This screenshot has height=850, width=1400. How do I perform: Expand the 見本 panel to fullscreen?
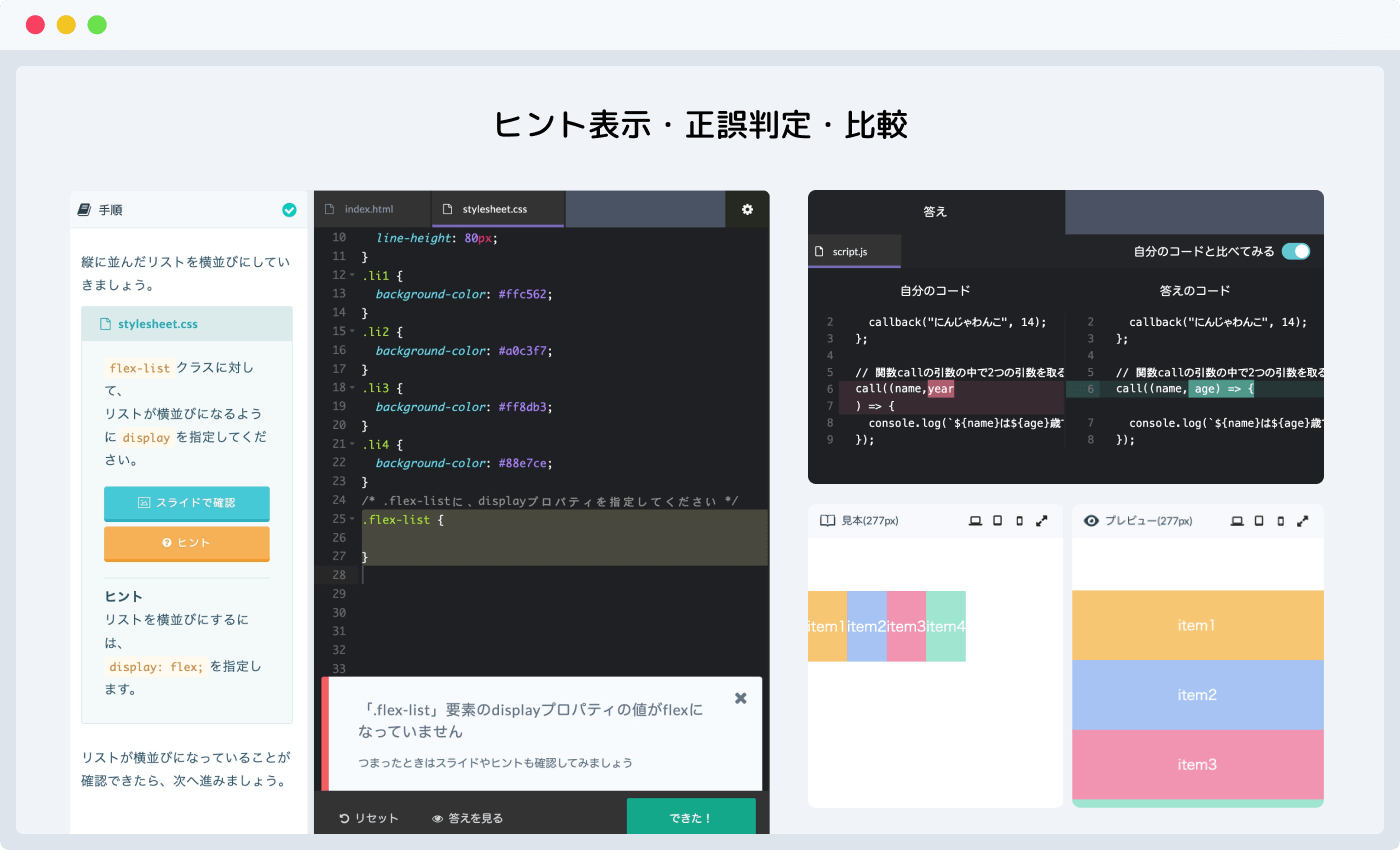(x=1043, y=520)
